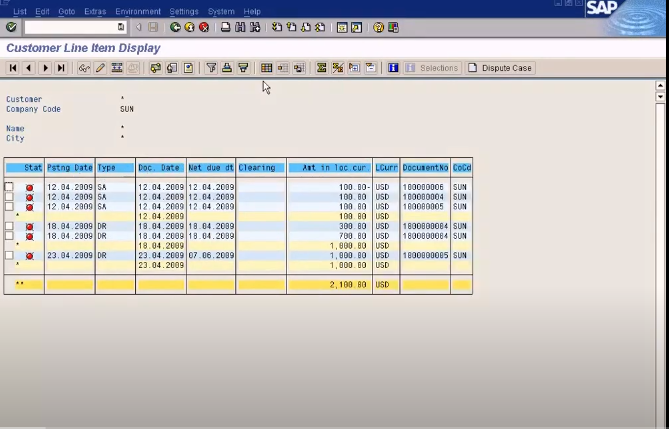Click the Find Next binoculars-plus icon
The width and height of the screenshot is (669, 429).
pos(255,27)
